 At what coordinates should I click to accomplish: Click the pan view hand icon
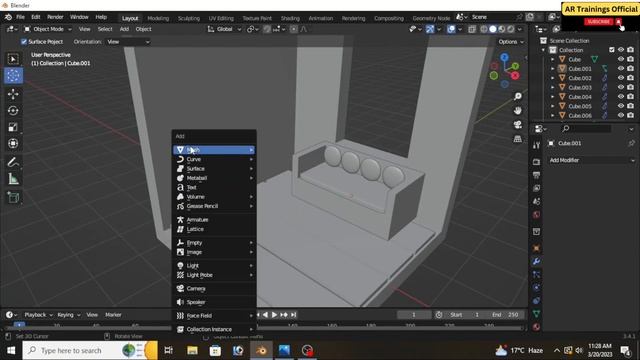click(518, 111)
